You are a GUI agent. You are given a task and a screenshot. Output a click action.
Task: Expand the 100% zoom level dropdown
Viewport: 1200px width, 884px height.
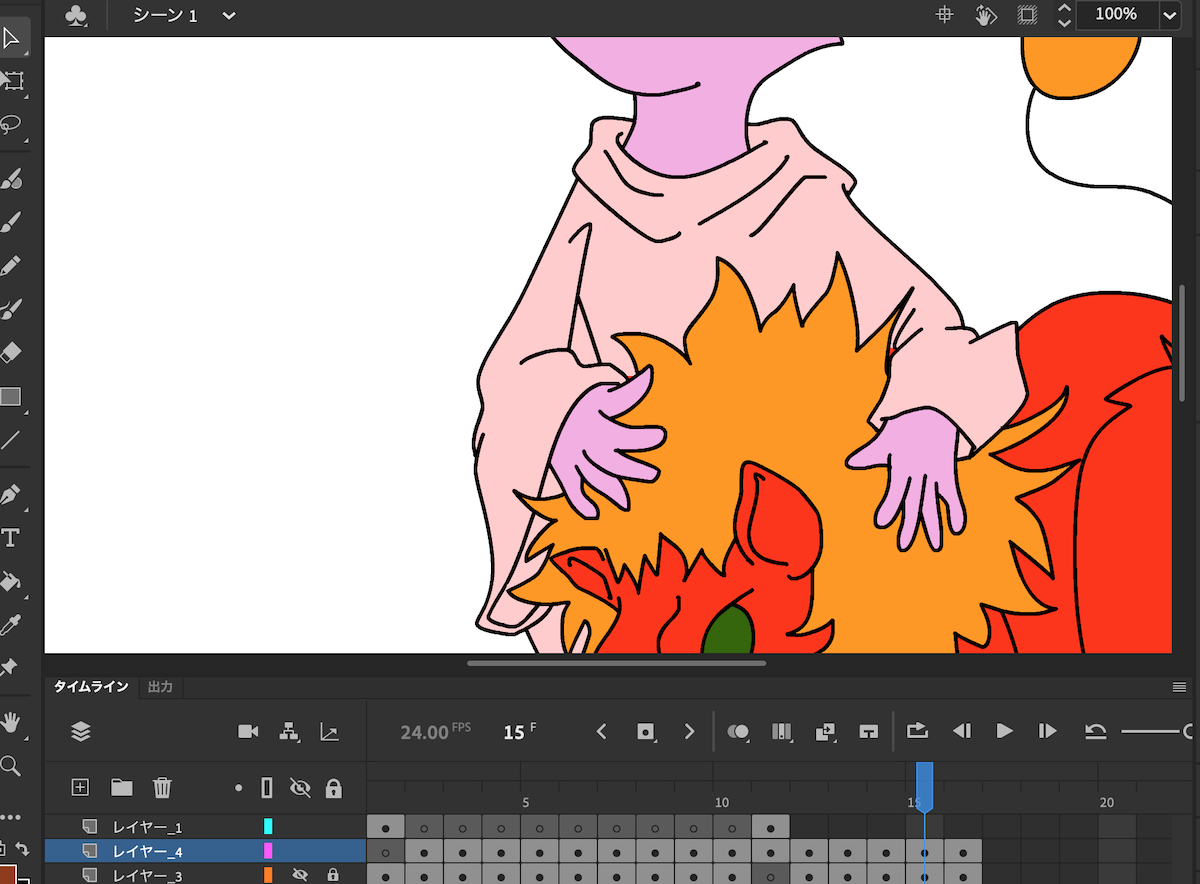point(1169,16)
